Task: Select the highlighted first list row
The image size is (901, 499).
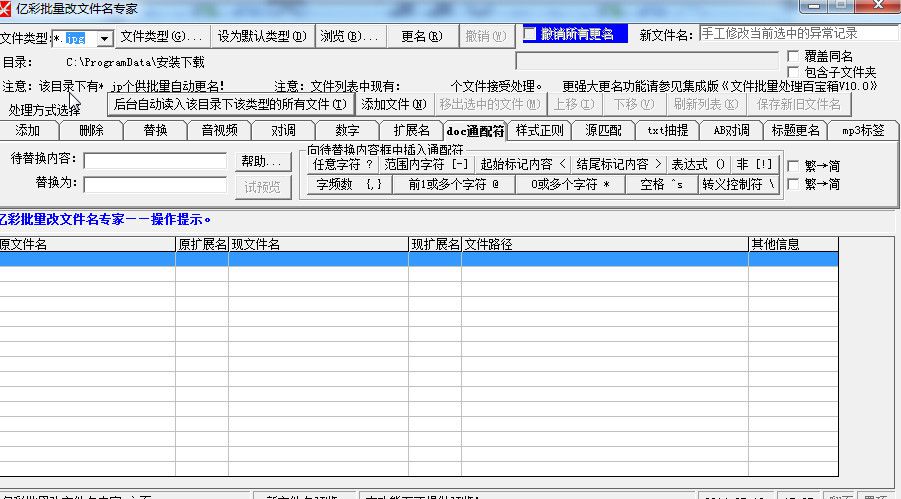Action: (x=419, y=259)
